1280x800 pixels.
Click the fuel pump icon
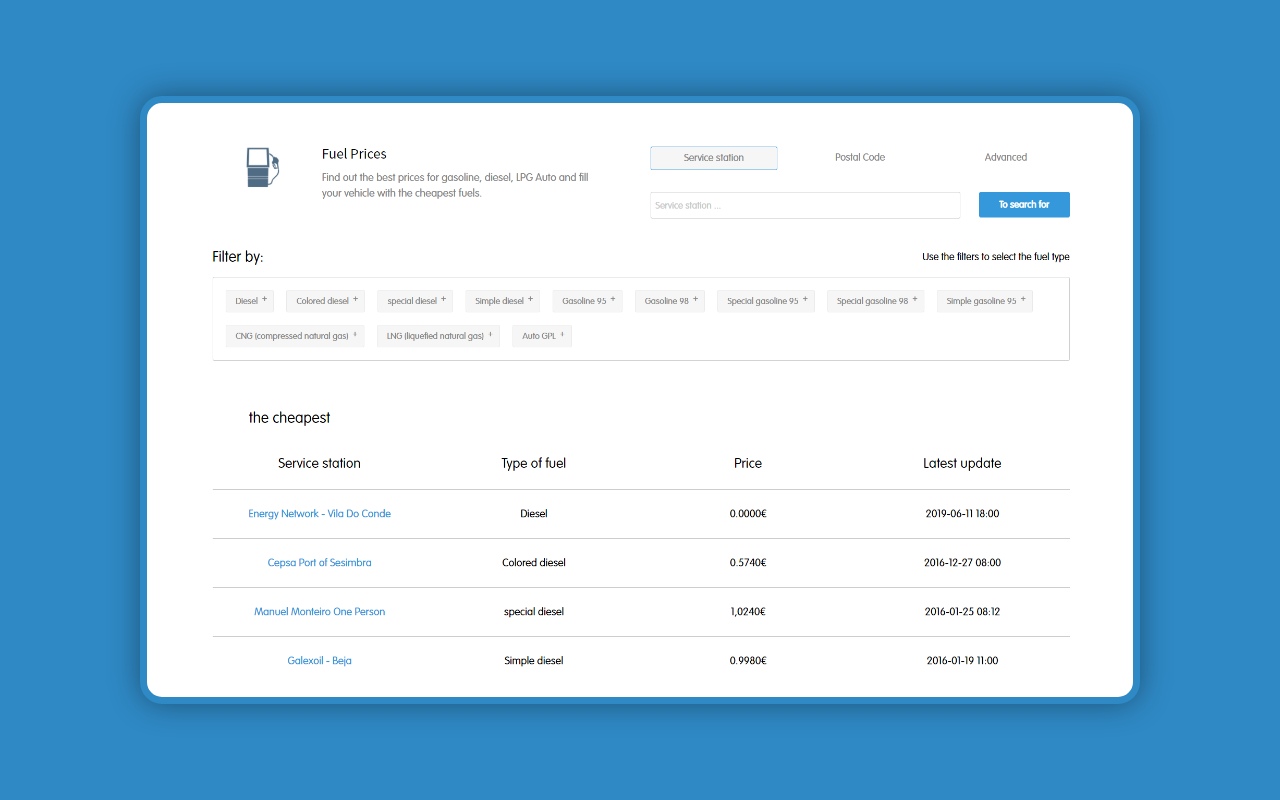click(x=262, y=167)
